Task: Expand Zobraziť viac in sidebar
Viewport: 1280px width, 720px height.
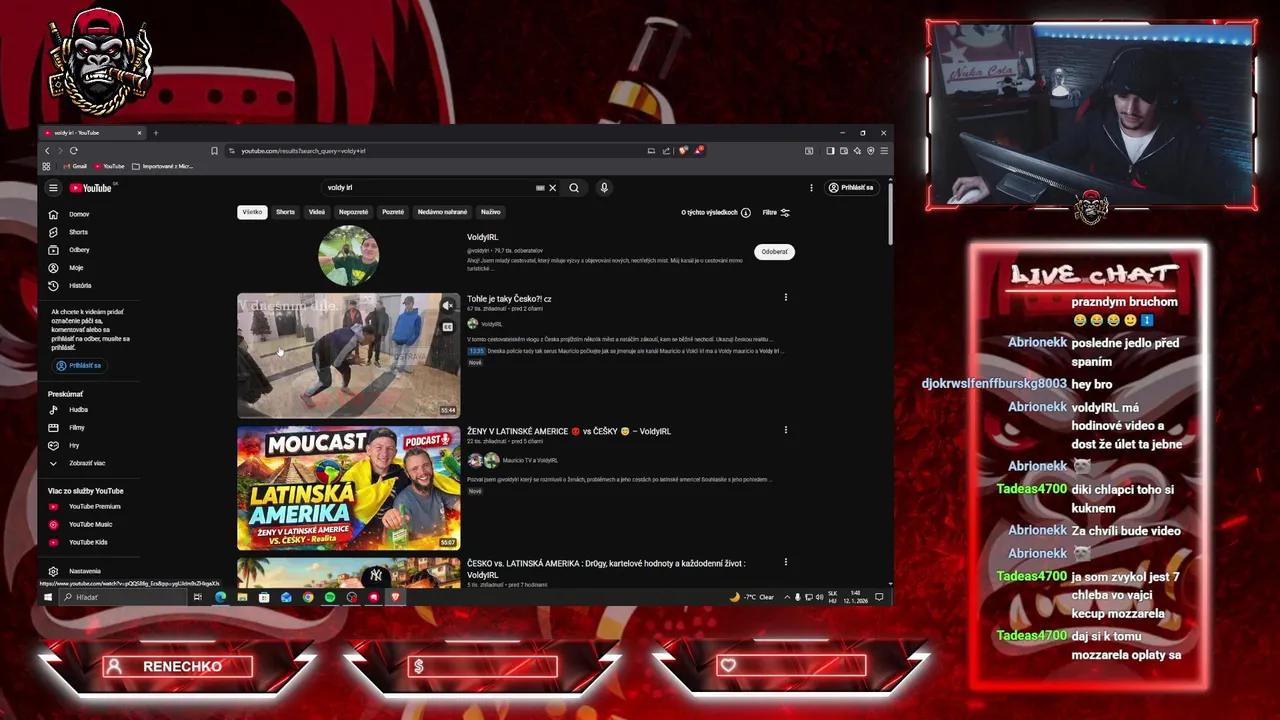Action: (x=79, y=463)
